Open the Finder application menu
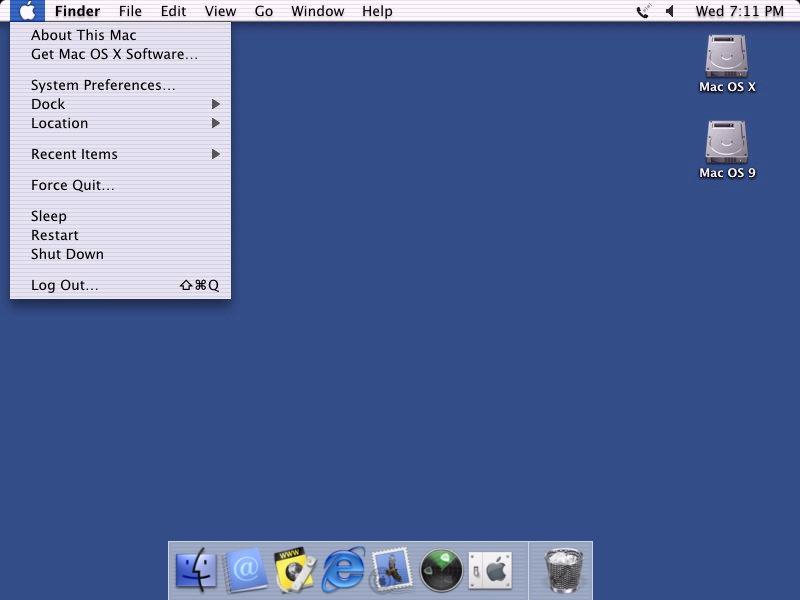This screenshot has height=600, width=800. [x=78, y=11]
